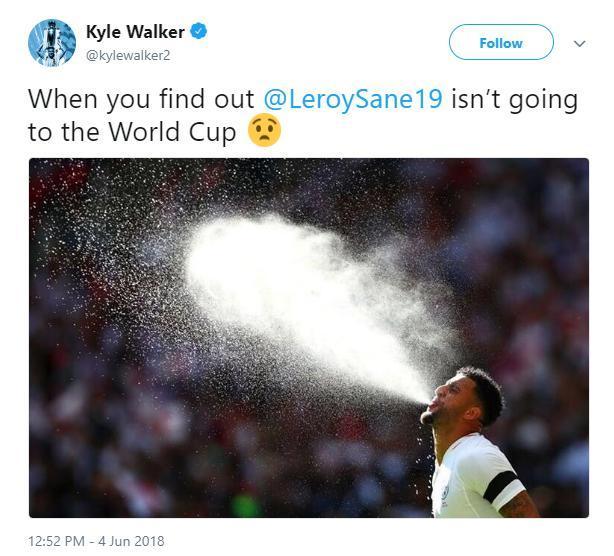
Task: Click the 4 Jun 2018 date
Action: point(131,541)
